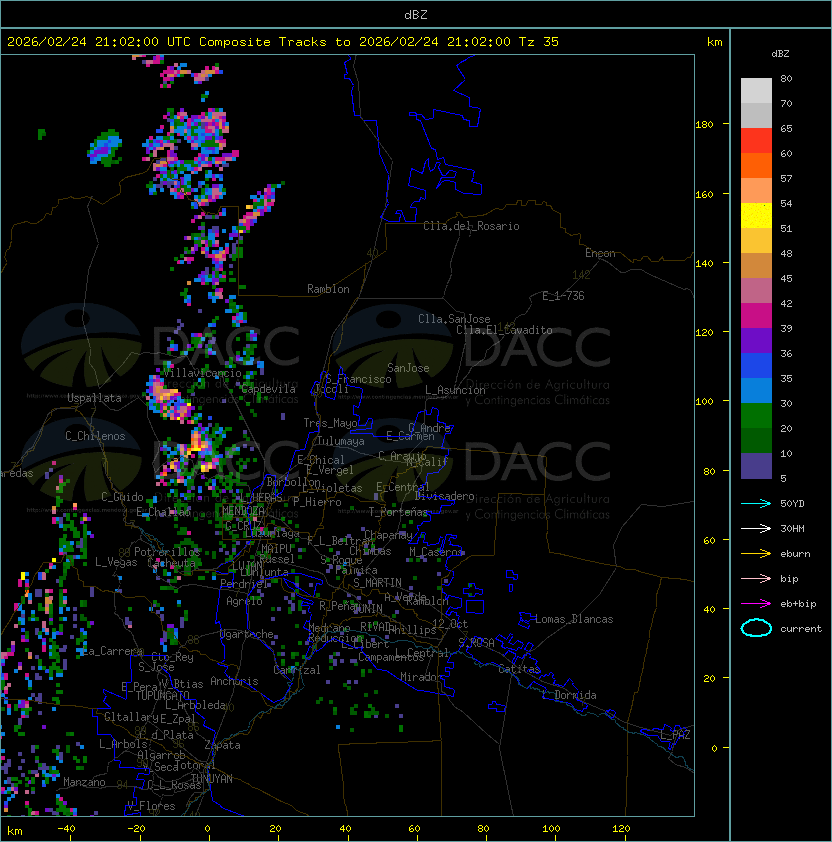Click the 'Catitas' map label
Screen dimensions: 832x842
(x=519, y=669)
